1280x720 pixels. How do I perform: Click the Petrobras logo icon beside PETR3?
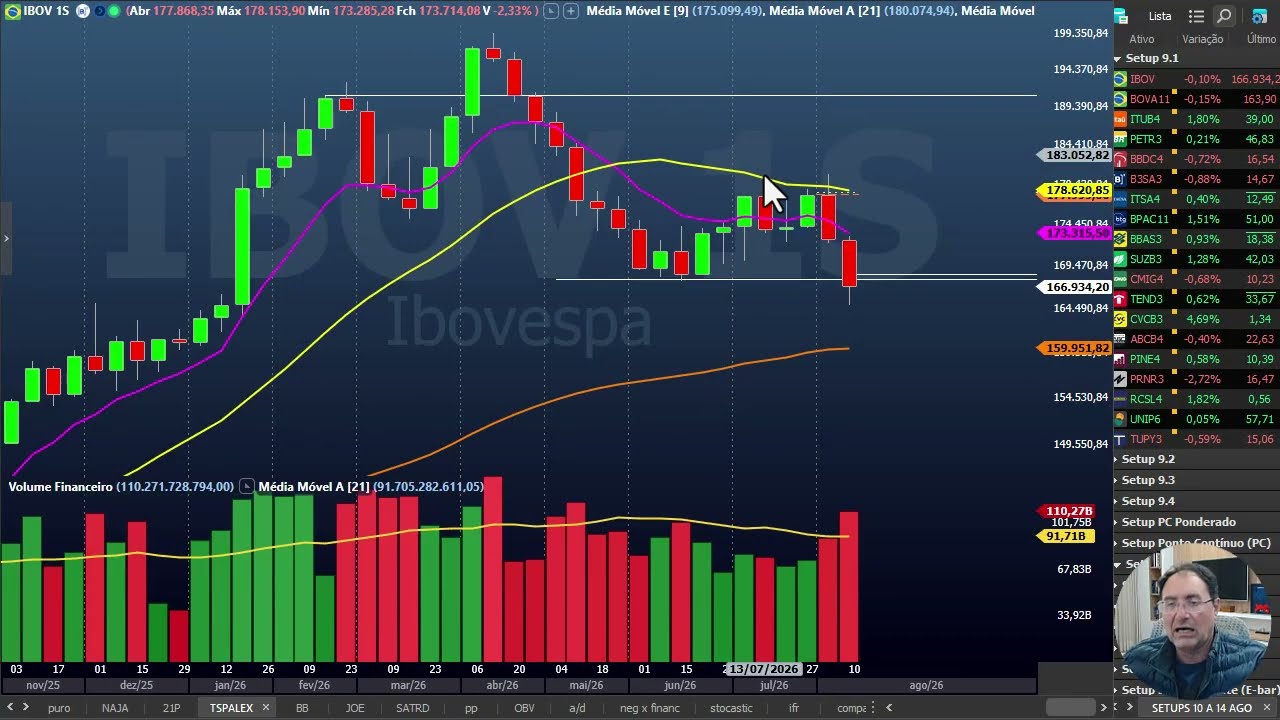point(1120,139)
